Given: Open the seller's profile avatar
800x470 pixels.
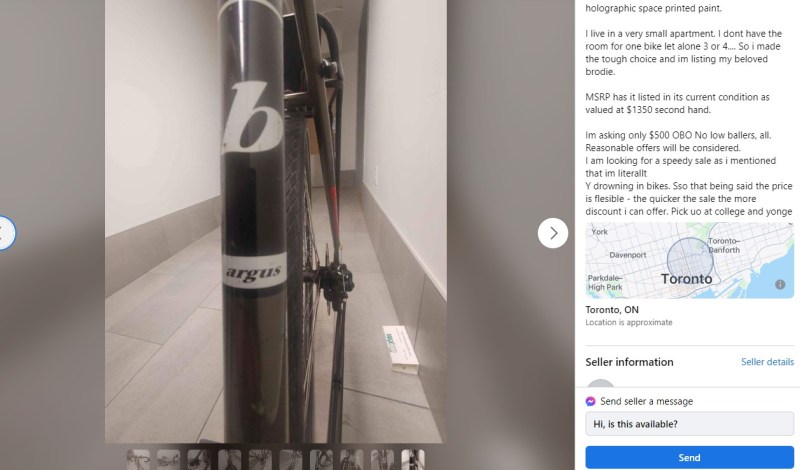Looking at the screenshot, I should pyautogui.click(x=601, y=383).
